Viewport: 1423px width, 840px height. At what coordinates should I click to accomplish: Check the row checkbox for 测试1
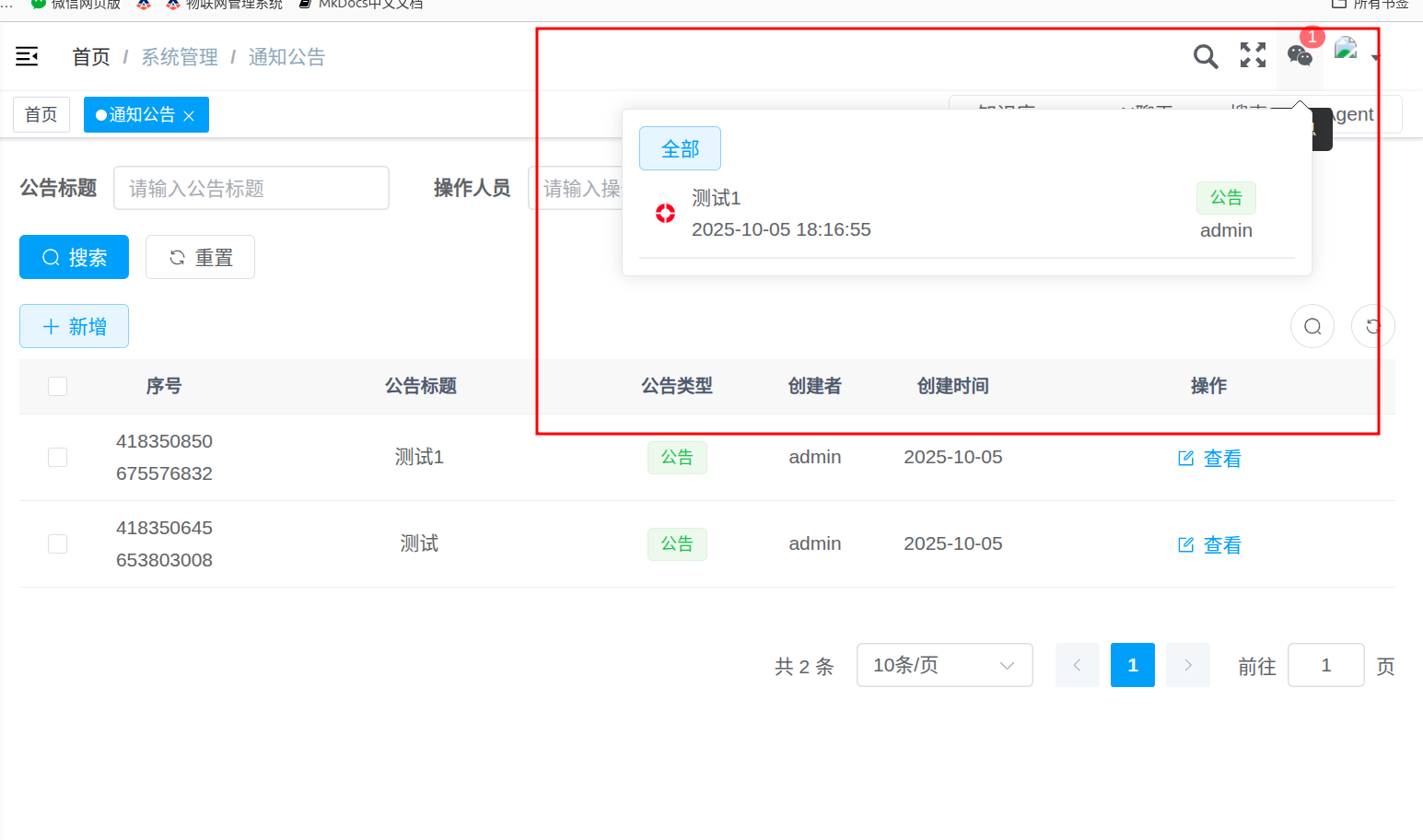57,458
